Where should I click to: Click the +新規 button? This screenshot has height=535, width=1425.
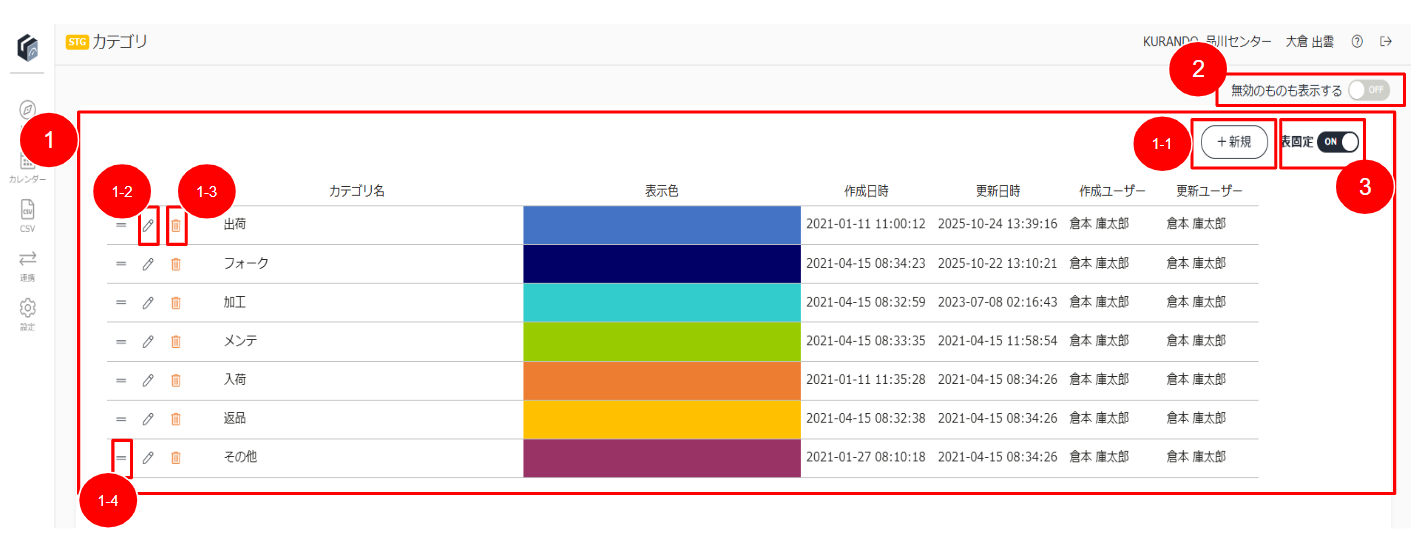[x=1234, y=142]
